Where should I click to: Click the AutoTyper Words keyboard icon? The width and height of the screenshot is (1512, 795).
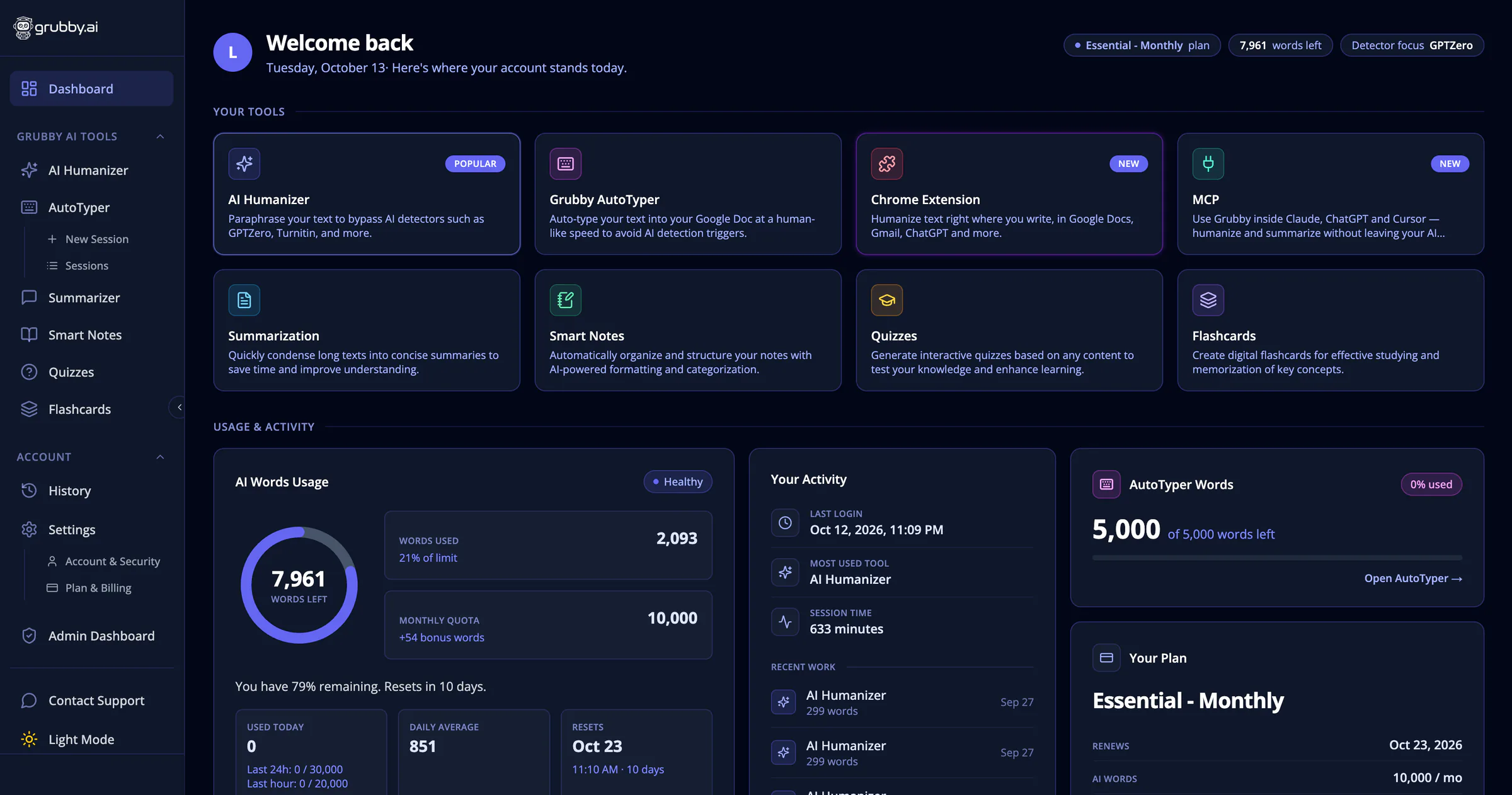pyautogui.click(x=1106, y=484)
